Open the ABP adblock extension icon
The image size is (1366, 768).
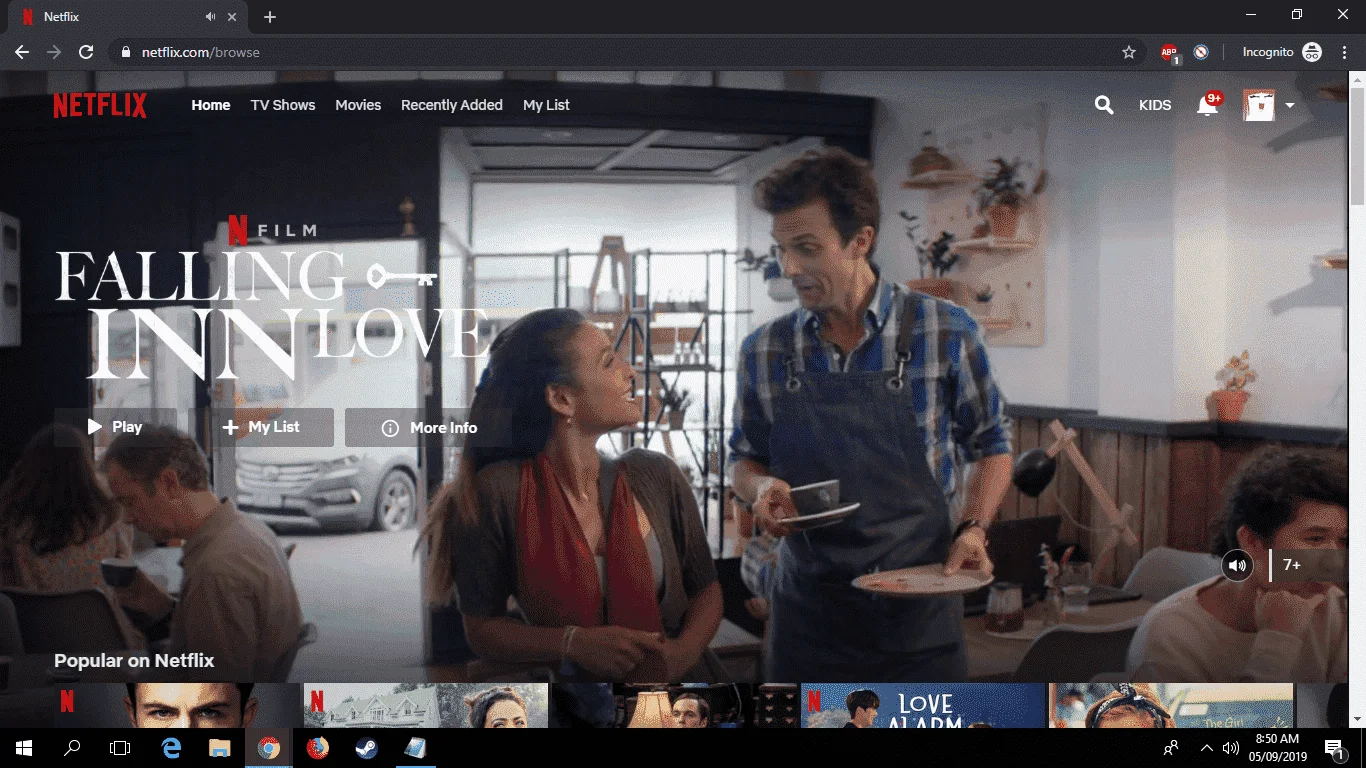(1170, 53)
